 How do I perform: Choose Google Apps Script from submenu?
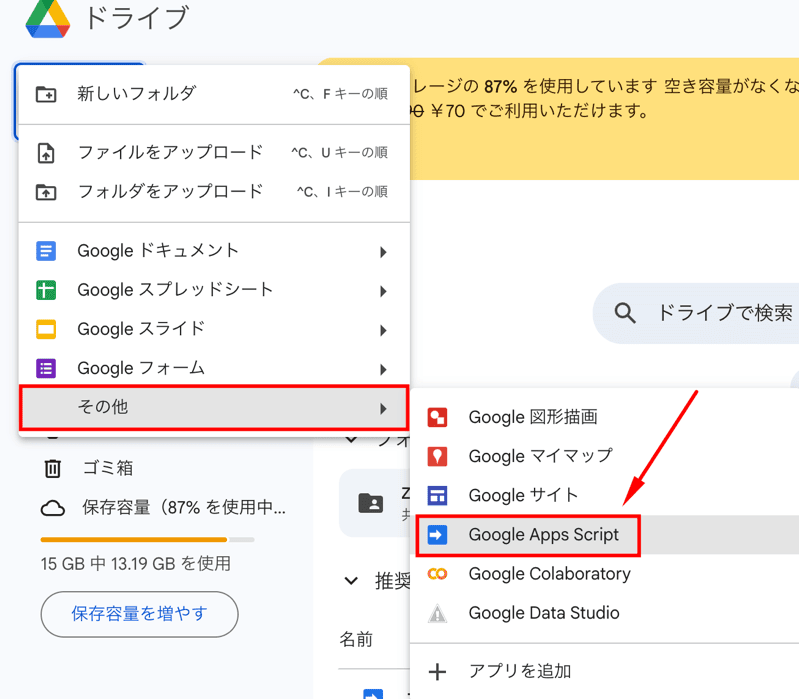coord(606,534)
